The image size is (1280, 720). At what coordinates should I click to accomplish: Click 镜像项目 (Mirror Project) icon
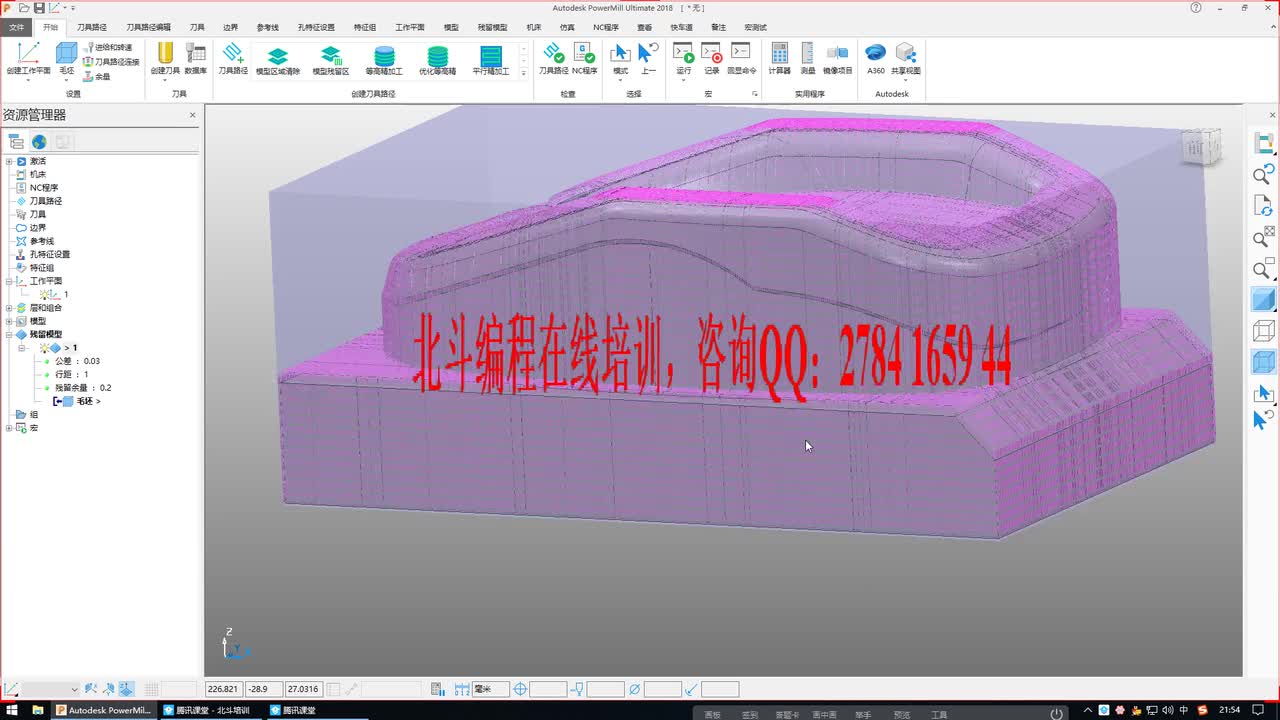tap(838, 53)
